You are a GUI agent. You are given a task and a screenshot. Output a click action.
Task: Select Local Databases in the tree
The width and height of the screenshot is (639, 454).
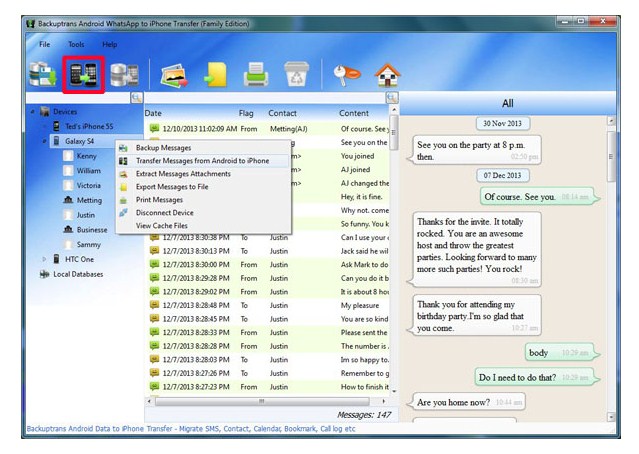click(78, 274)
